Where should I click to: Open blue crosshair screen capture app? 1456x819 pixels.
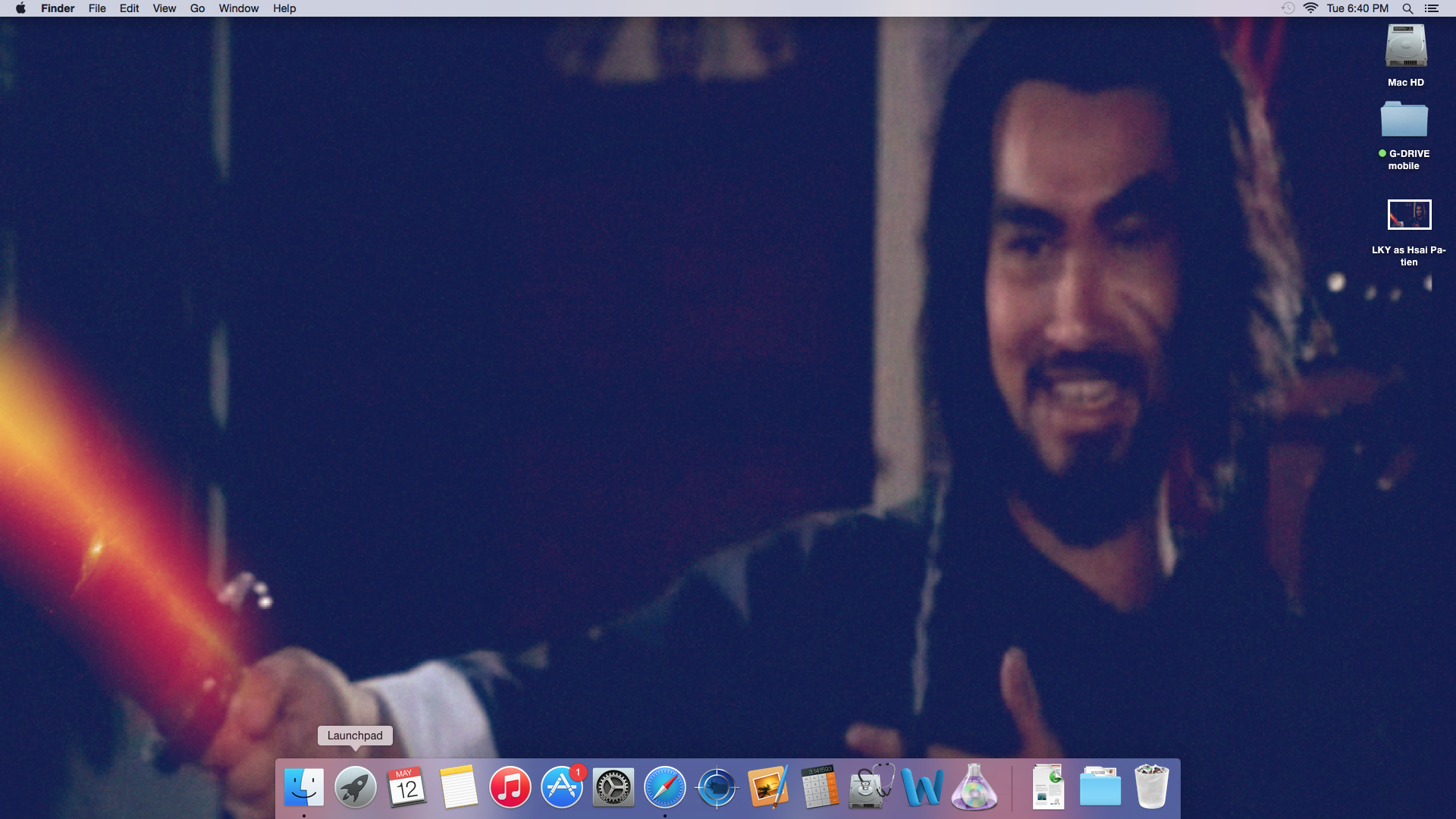click(717, 787)
